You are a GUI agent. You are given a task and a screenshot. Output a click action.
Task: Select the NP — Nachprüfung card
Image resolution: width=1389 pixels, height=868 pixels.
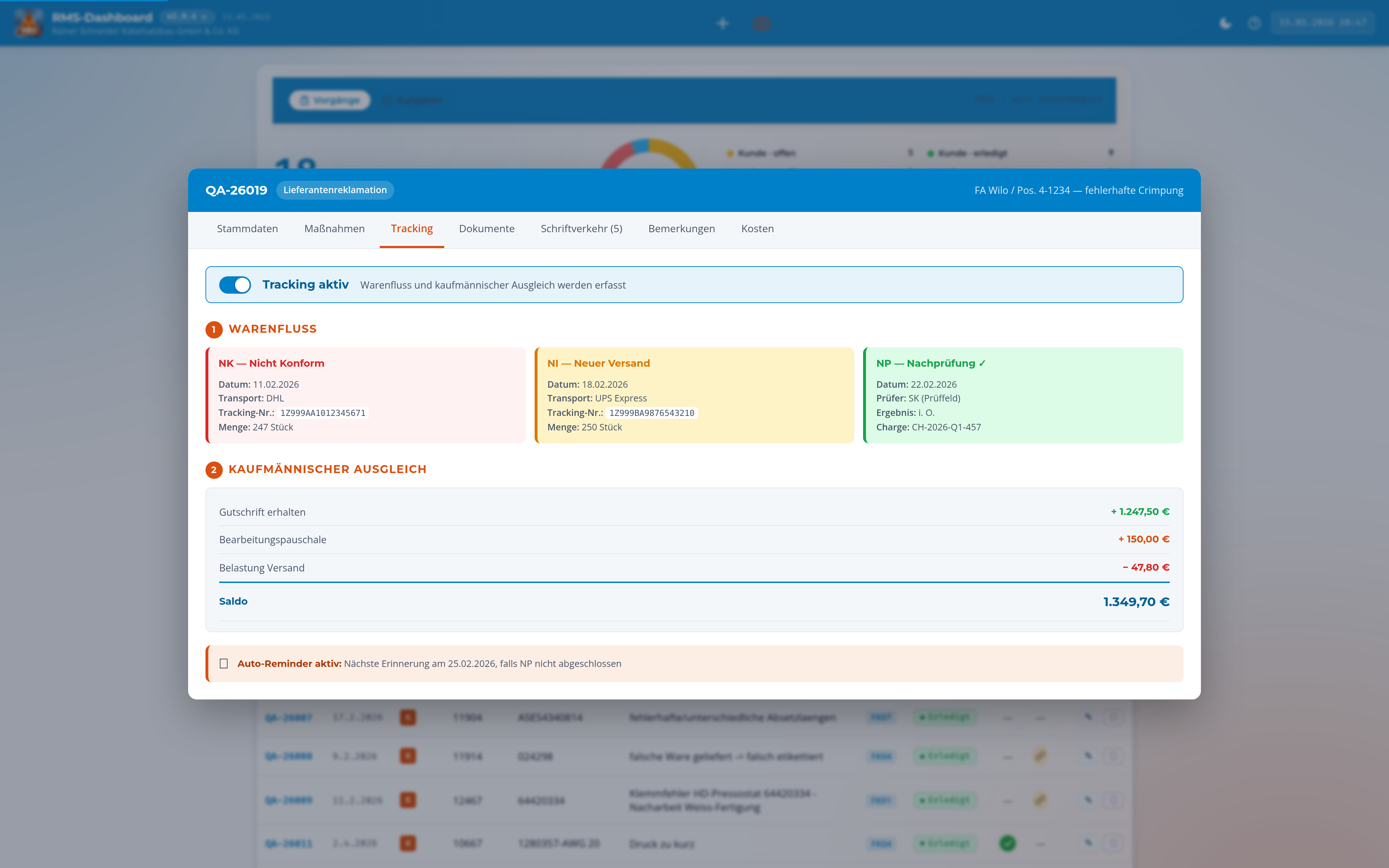click(x=1023, y=395)
